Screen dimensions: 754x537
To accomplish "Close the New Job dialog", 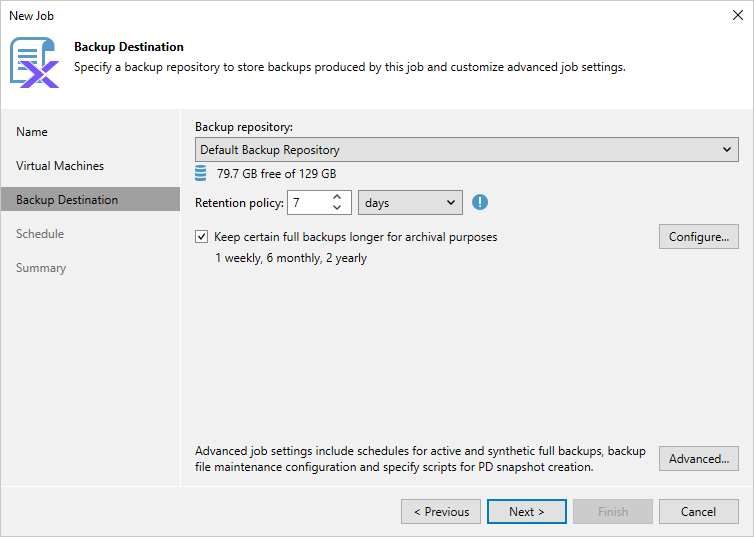I will [x=737, y=15].
